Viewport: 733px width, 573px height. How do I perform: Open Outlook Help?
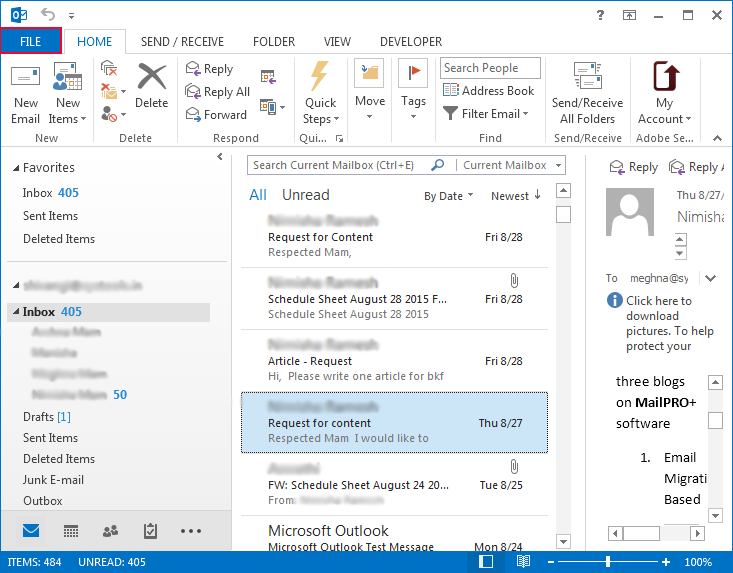(x=600, y=15)
